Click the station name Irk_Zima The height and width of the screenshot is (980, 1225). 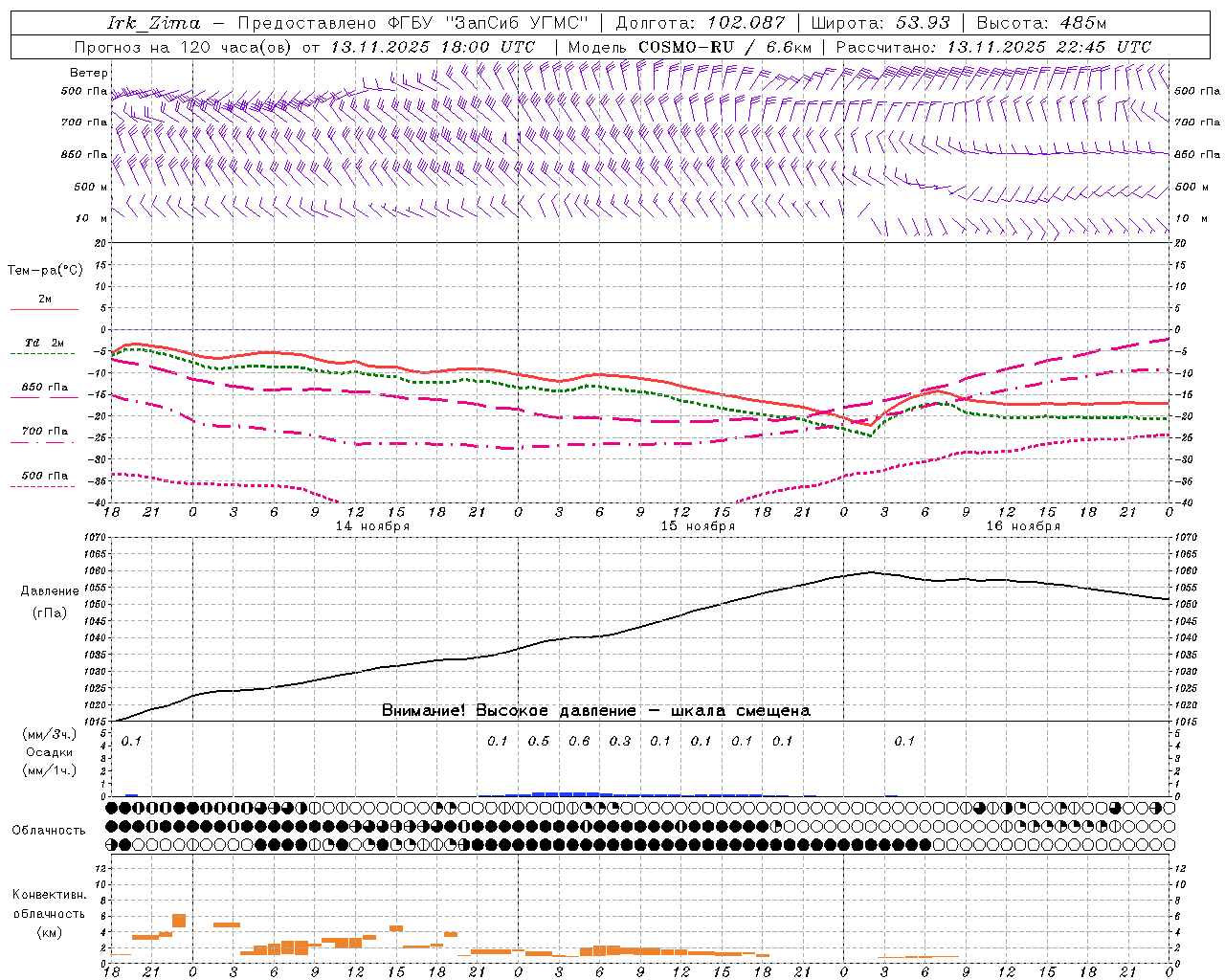[x=154, y=23]
